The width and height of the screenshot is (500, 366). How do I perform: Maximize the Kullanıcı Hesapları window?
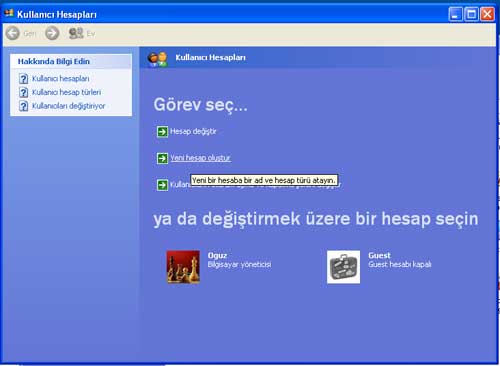click(x=471, y=14)
